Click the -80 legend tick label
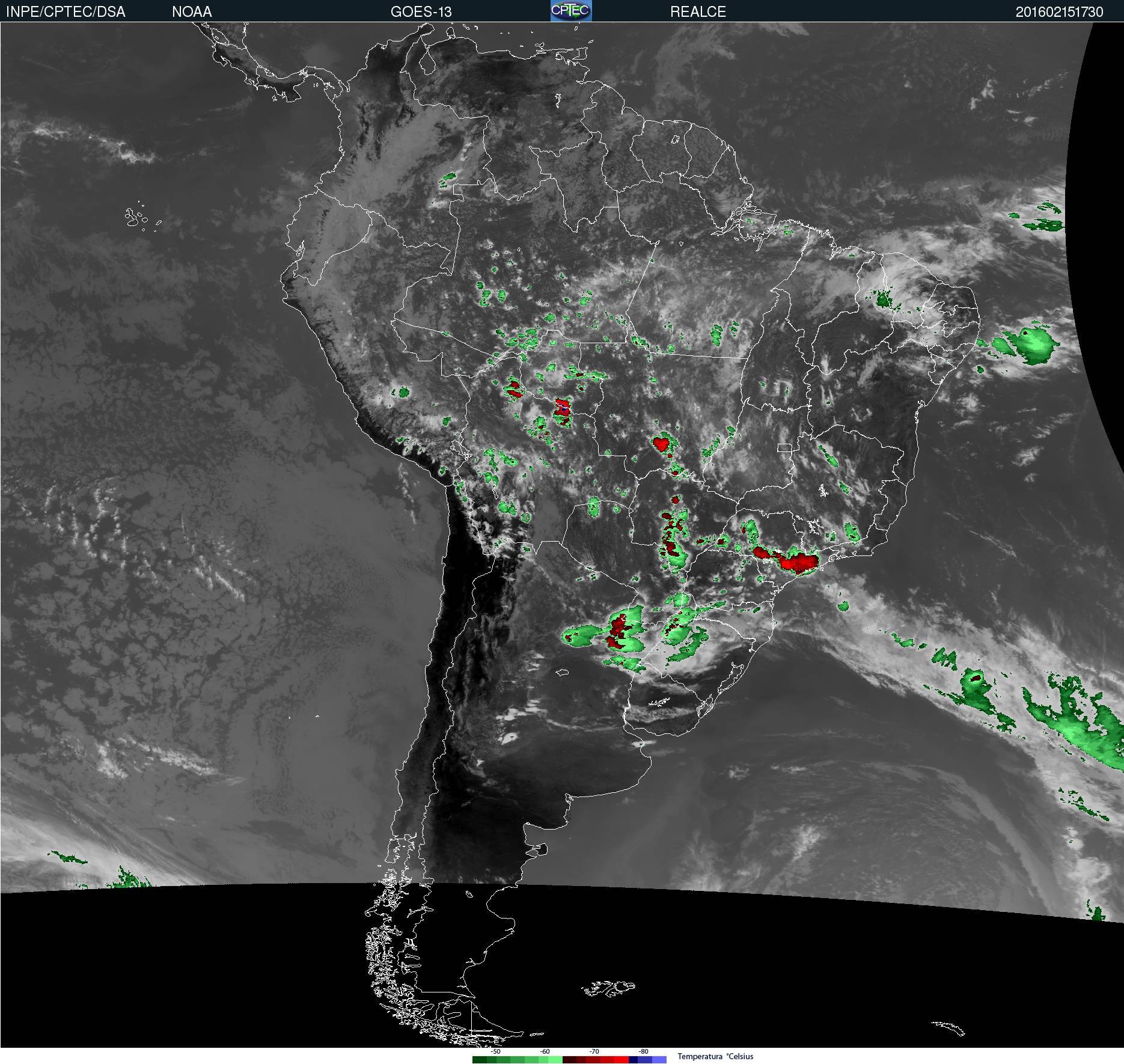 click(x=644, y=1051)
